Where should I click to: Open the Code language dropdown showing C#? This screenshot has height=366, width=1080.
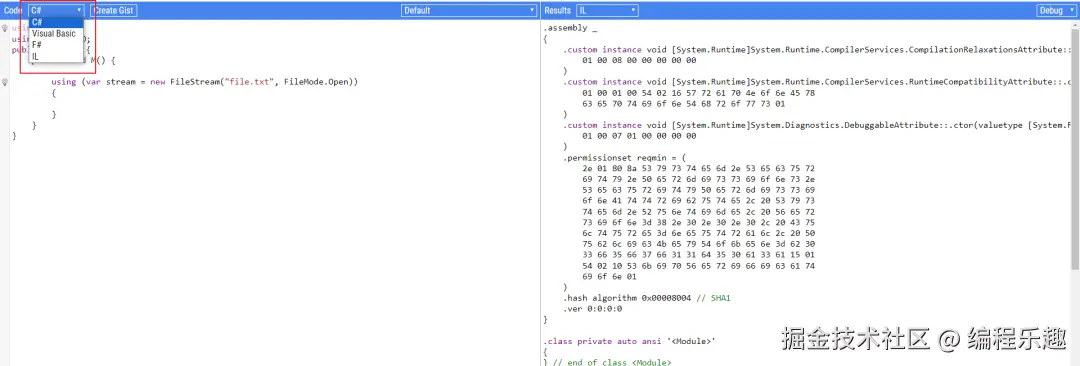click(56, 10)
